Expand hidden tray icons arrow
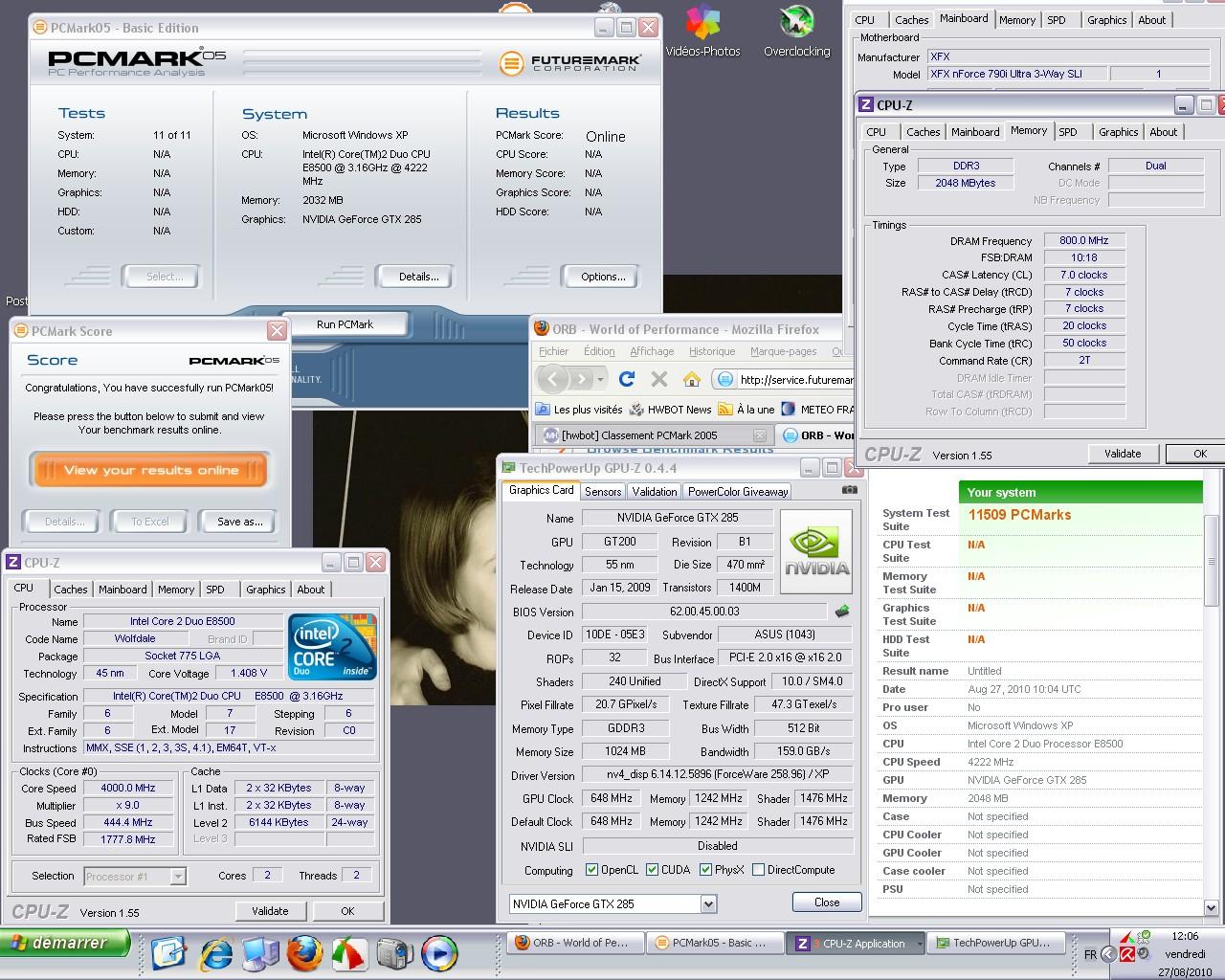 1108,954
